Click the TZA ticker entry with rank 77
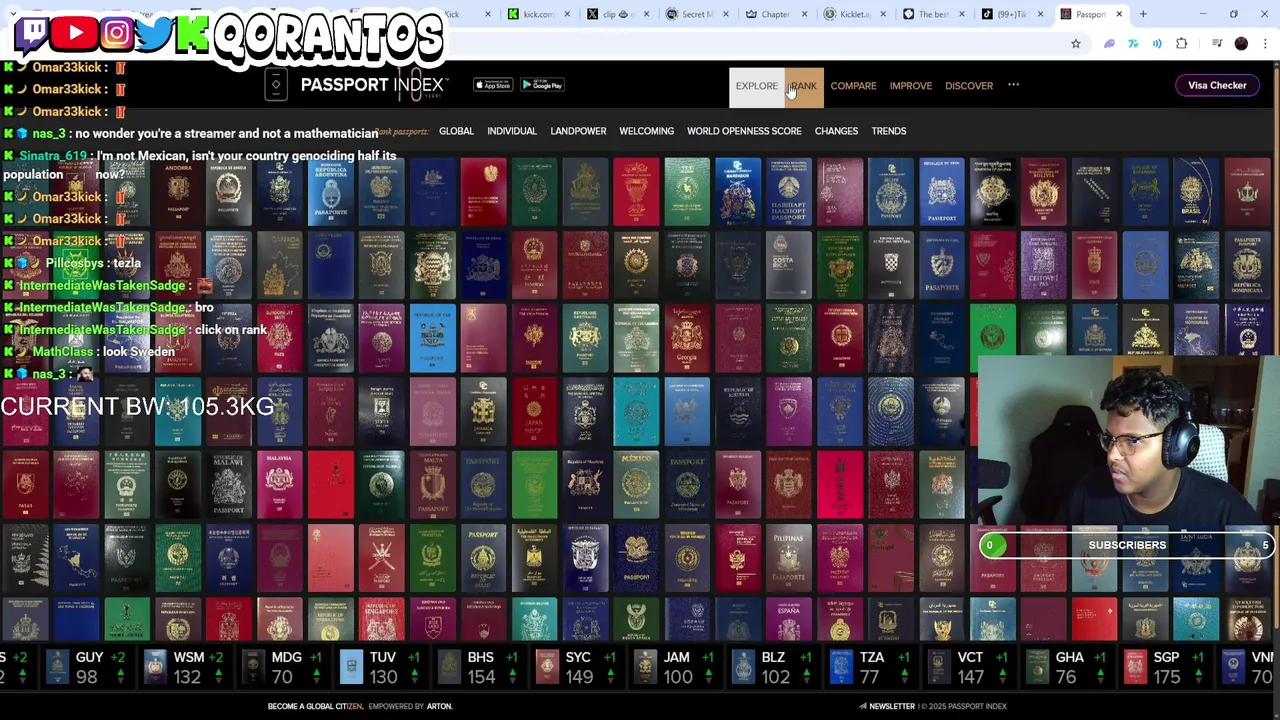Image resolution: width=1280 pixels, height=720 pixels. [870, 667]
